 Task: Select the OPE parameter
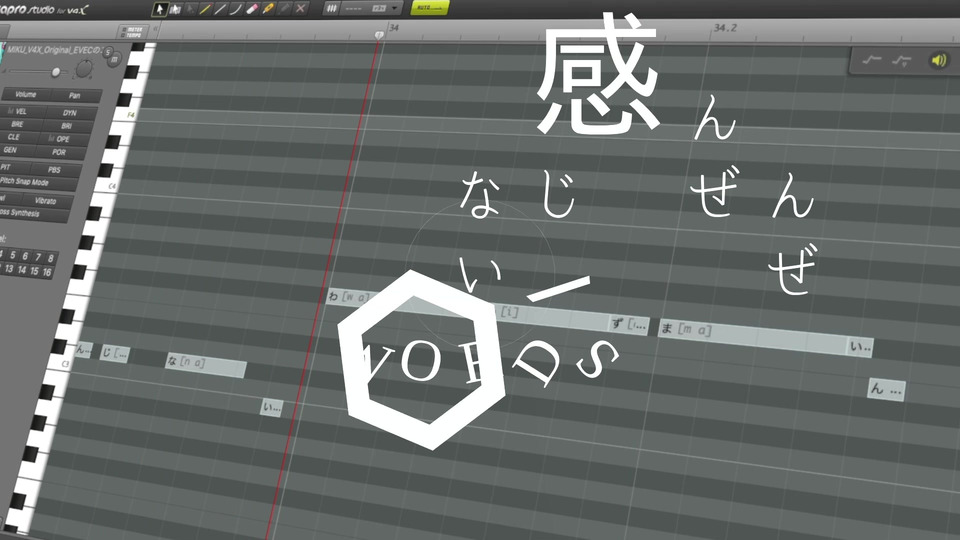pos(62,140)
